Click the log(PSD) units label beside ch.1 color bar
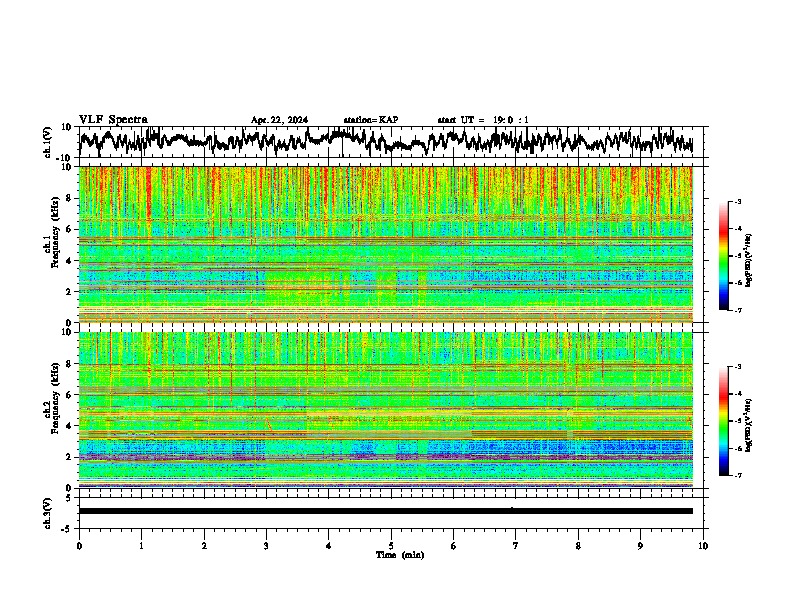Viewport: 792px width, 612px height. click(x=748, y=261)
